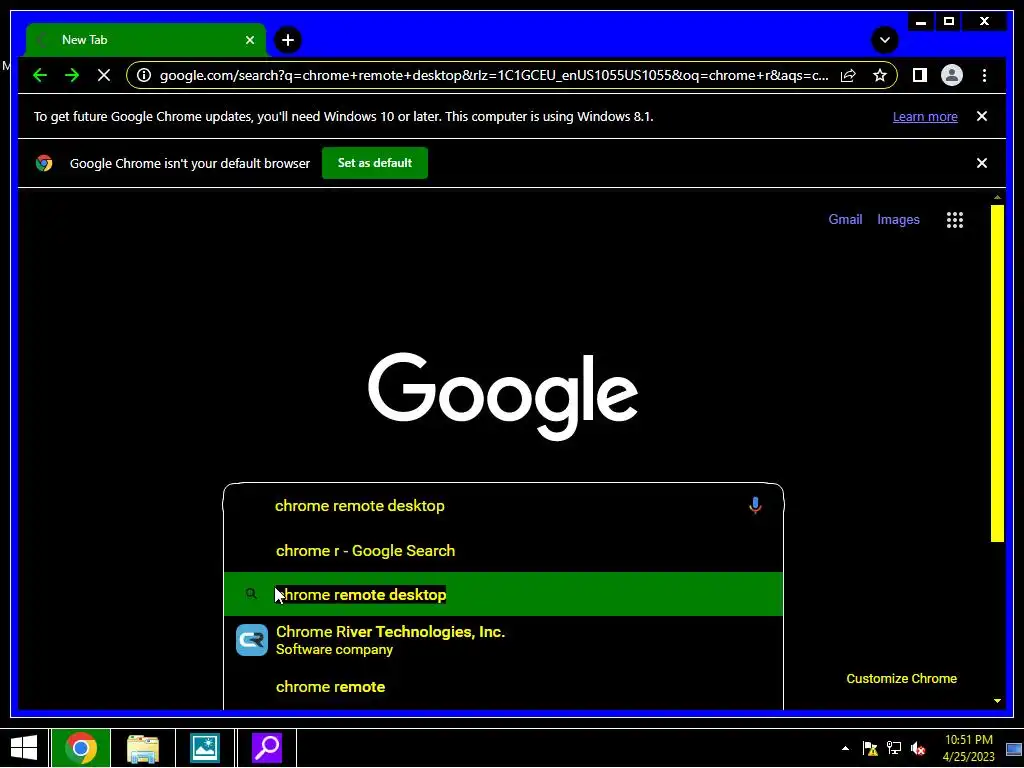Dismiss the Windows 8.1 update notice

point(982,116)
